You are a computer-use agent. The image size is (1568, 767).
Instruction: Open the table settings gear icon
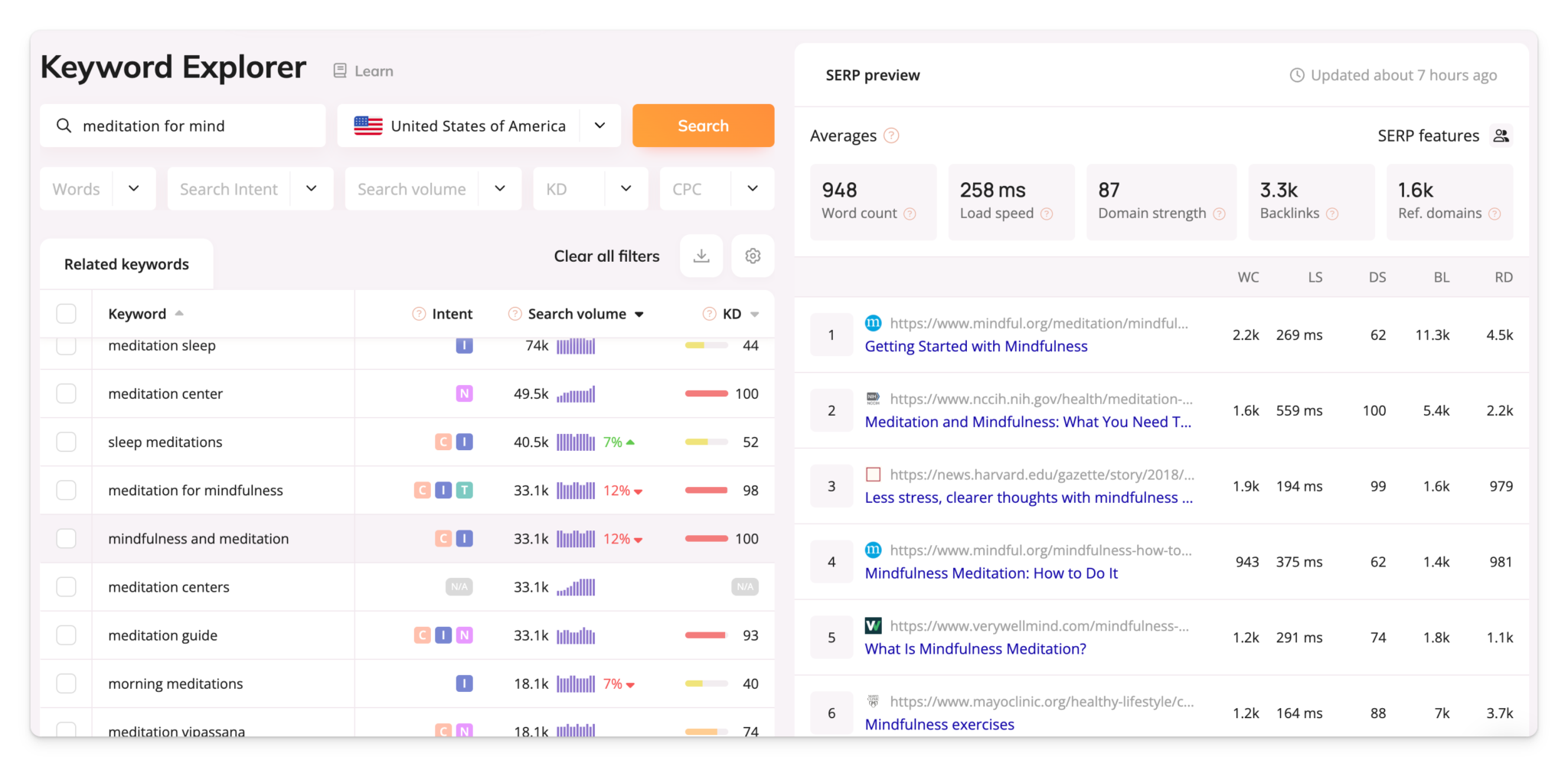(753, 256)
